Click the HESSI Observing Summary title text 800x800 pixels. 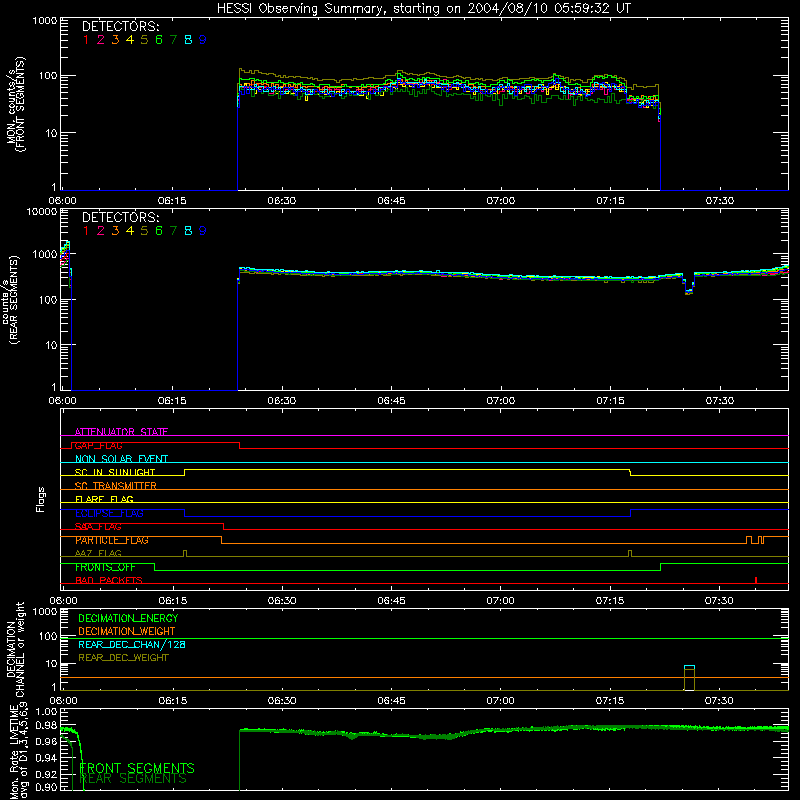tap(424, 9)
